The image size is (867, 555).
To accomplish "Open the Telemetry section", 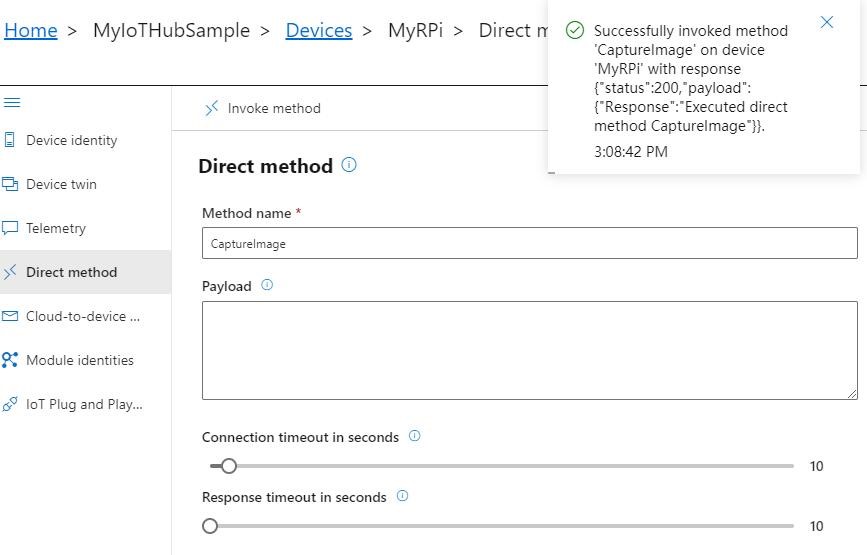I will tap(56, 228).
